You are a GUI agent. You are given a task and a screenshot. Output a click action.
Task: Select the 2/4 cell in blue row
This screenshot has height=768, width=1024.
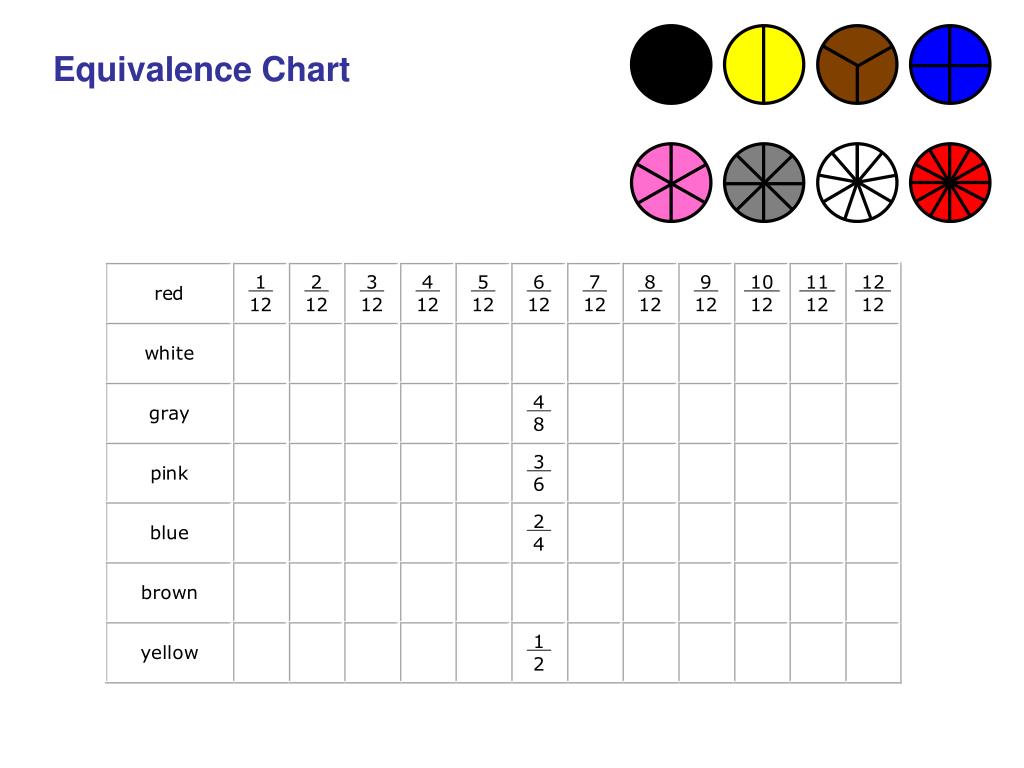click(539, 533)
